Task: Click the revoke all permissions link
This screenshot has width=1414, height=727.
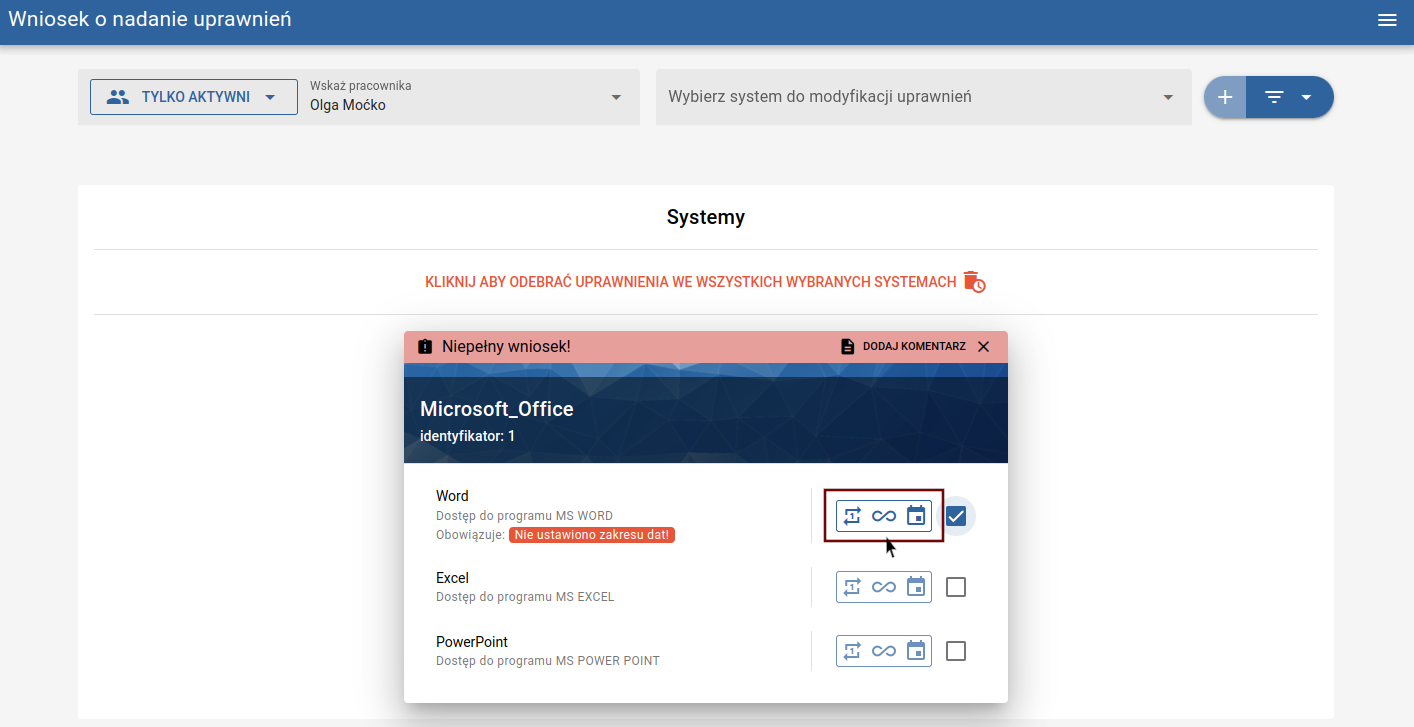Action: click(x=705, y=282)
